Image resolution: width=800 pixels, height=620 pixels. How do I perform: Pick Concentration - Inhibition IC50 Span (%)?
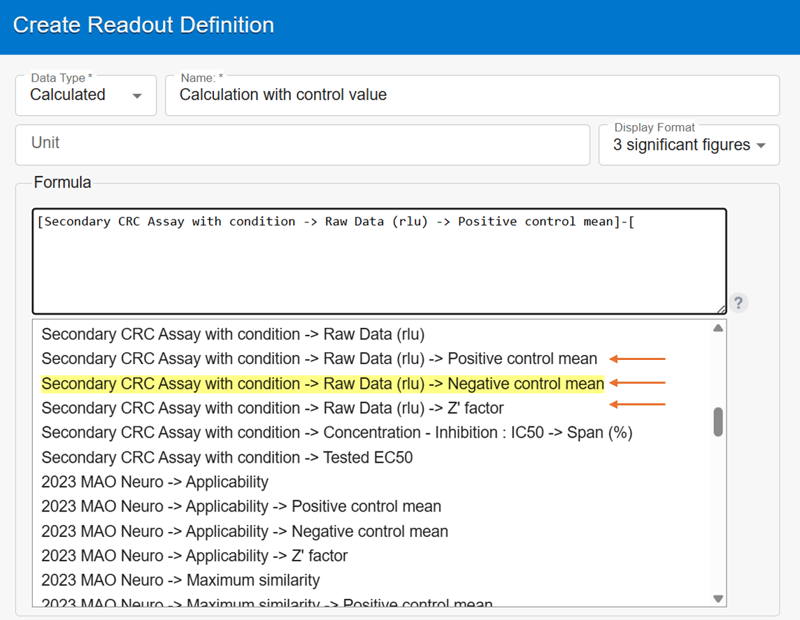point(336,433)
